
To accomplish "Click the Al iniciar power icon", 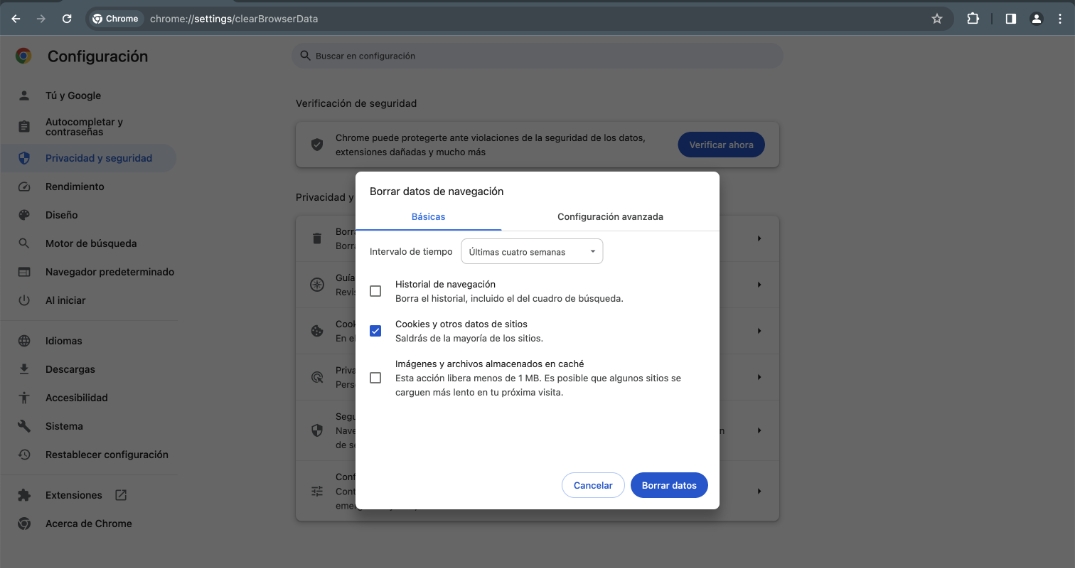I will (x=24, y=300).
